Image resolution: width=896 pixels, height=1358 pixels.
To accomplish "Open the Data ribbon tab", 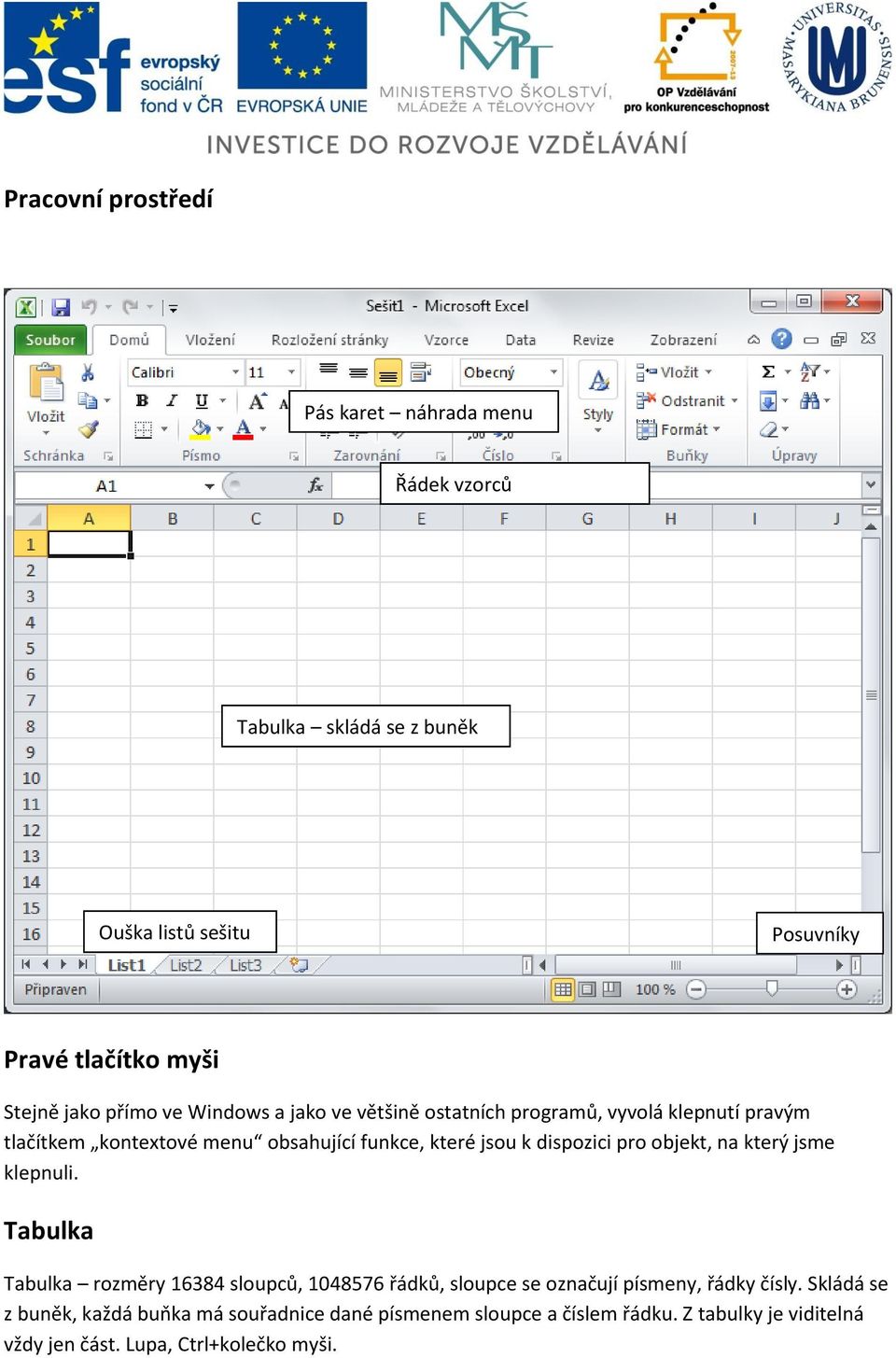I will point(521,340).
